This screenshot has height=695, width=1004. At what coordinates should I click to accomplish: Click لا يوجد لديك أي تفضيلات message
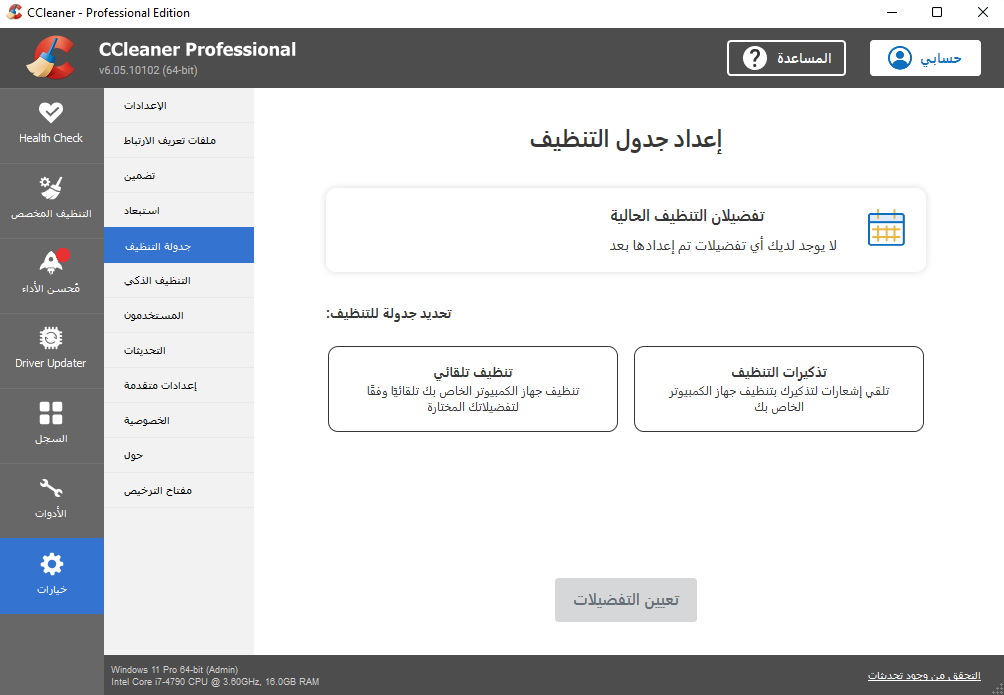tap(723, 246)
